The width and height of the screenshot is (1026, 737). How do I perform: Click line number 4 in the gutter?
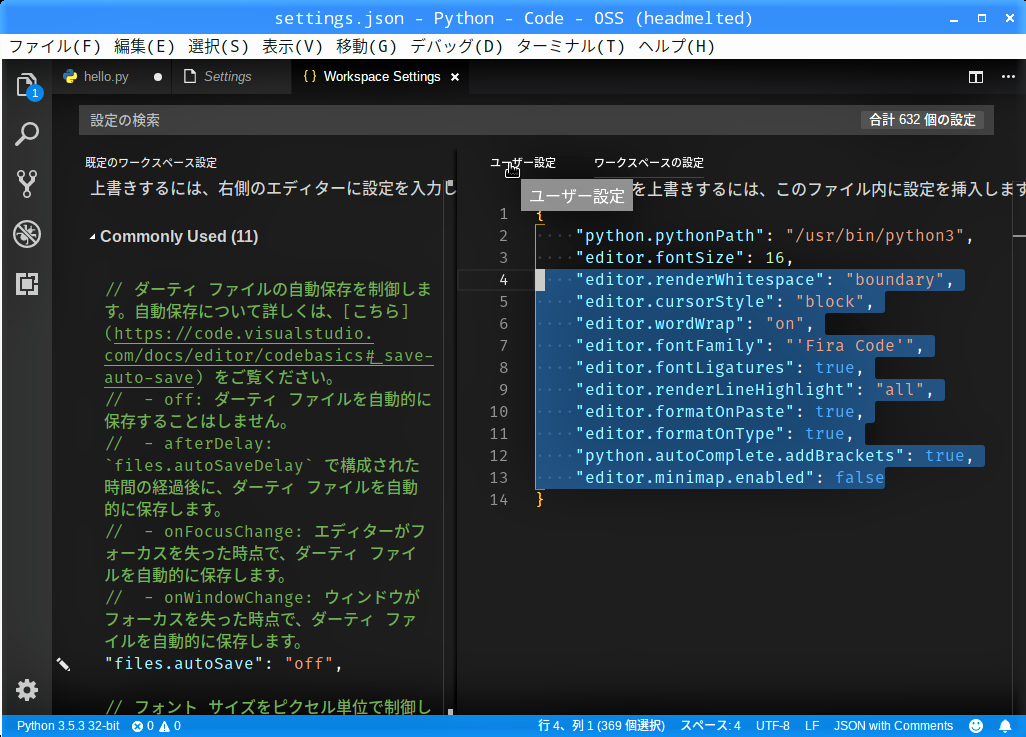click(503, 280)
